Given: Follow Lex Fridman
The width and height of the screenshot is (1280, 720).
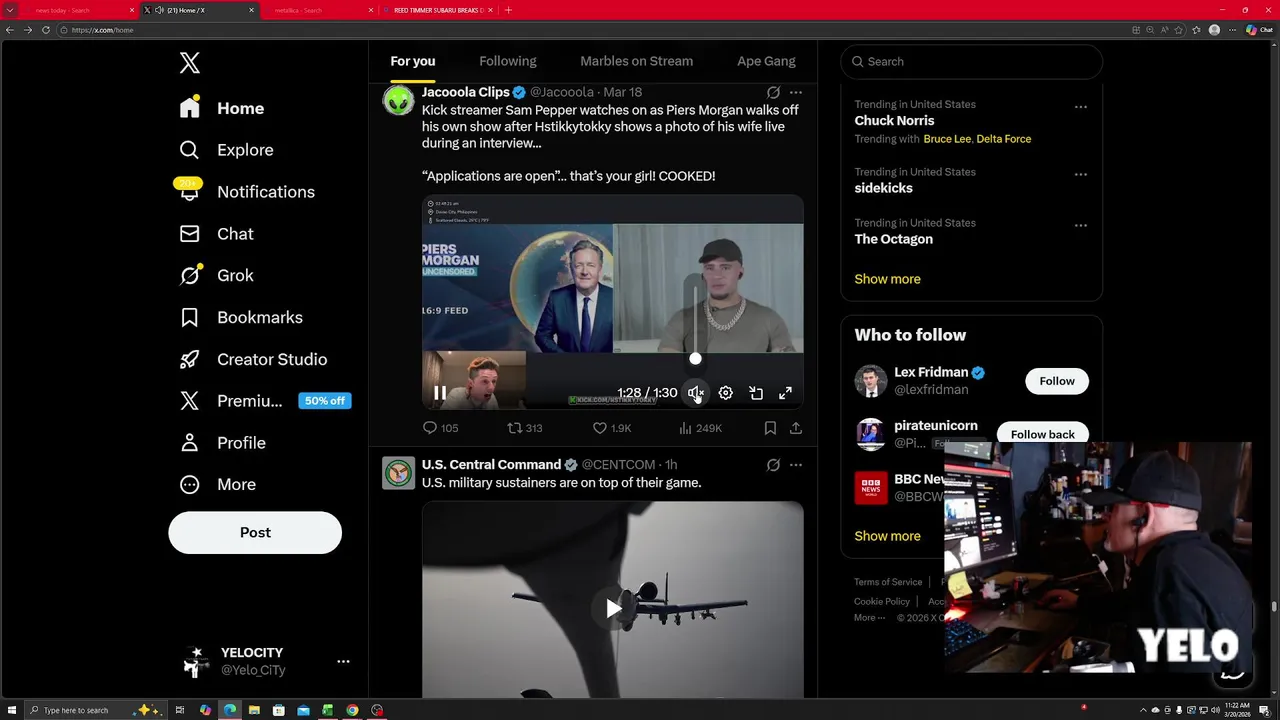Looking at the screenshot, I should point(1057,381).
